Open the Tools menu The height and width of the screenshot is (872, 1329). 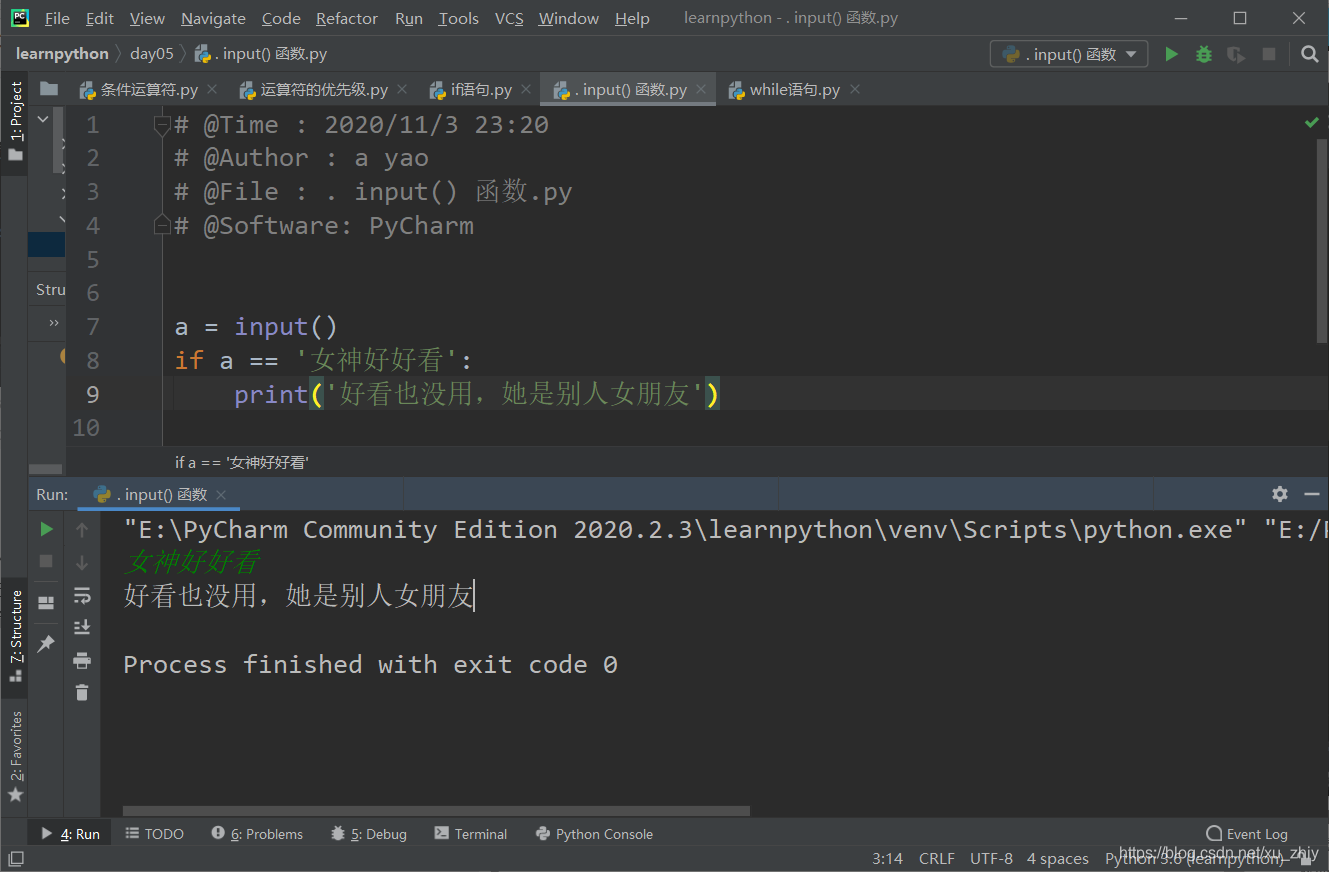coord(458,18)
